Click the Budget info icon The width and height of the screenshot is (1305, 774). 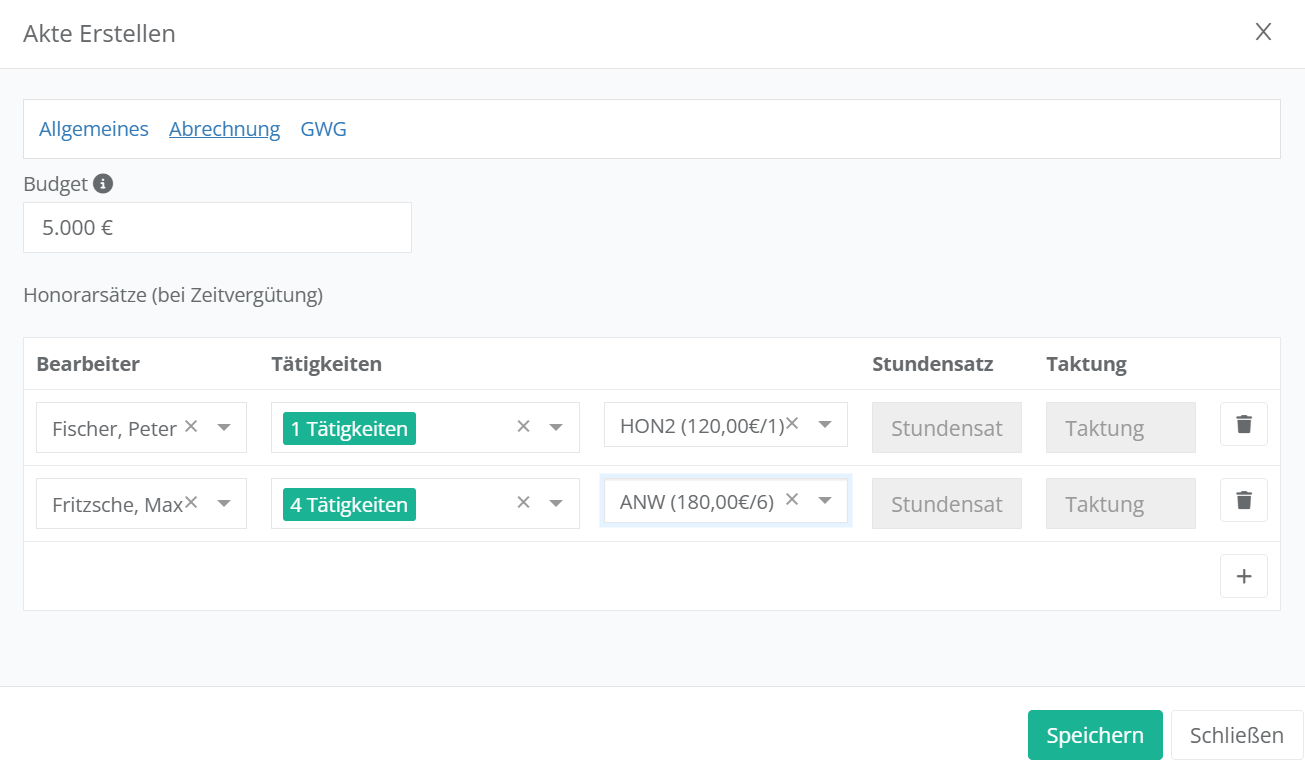pos(103,184)
